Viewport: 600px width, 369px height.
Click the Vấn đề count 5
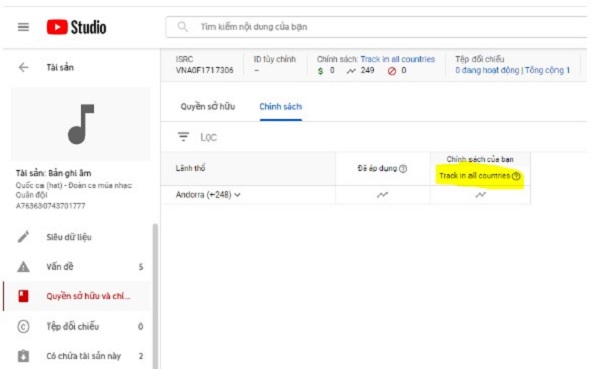tap(141, 267)
